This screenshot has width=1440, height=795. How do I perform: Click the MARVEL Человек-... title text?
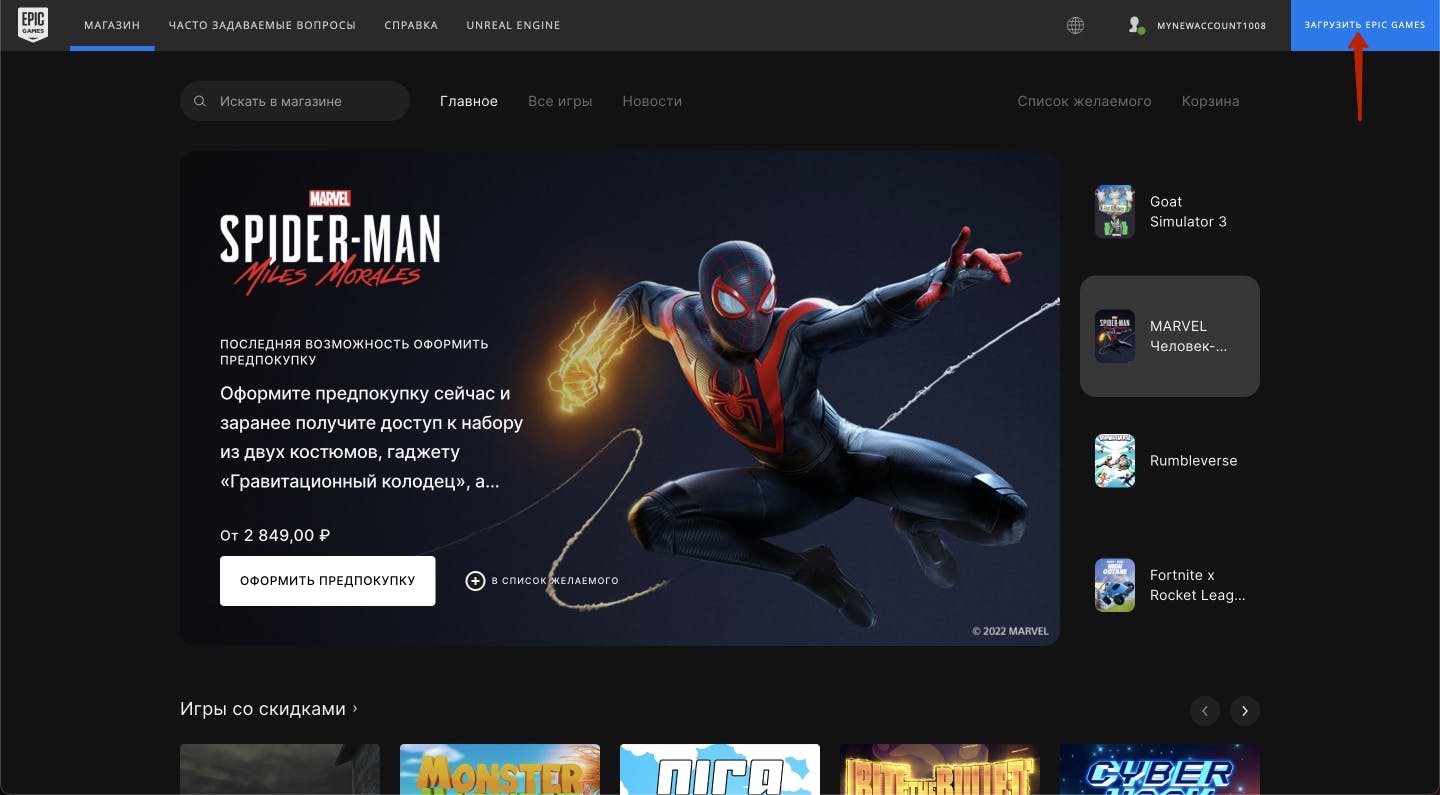1188,336
